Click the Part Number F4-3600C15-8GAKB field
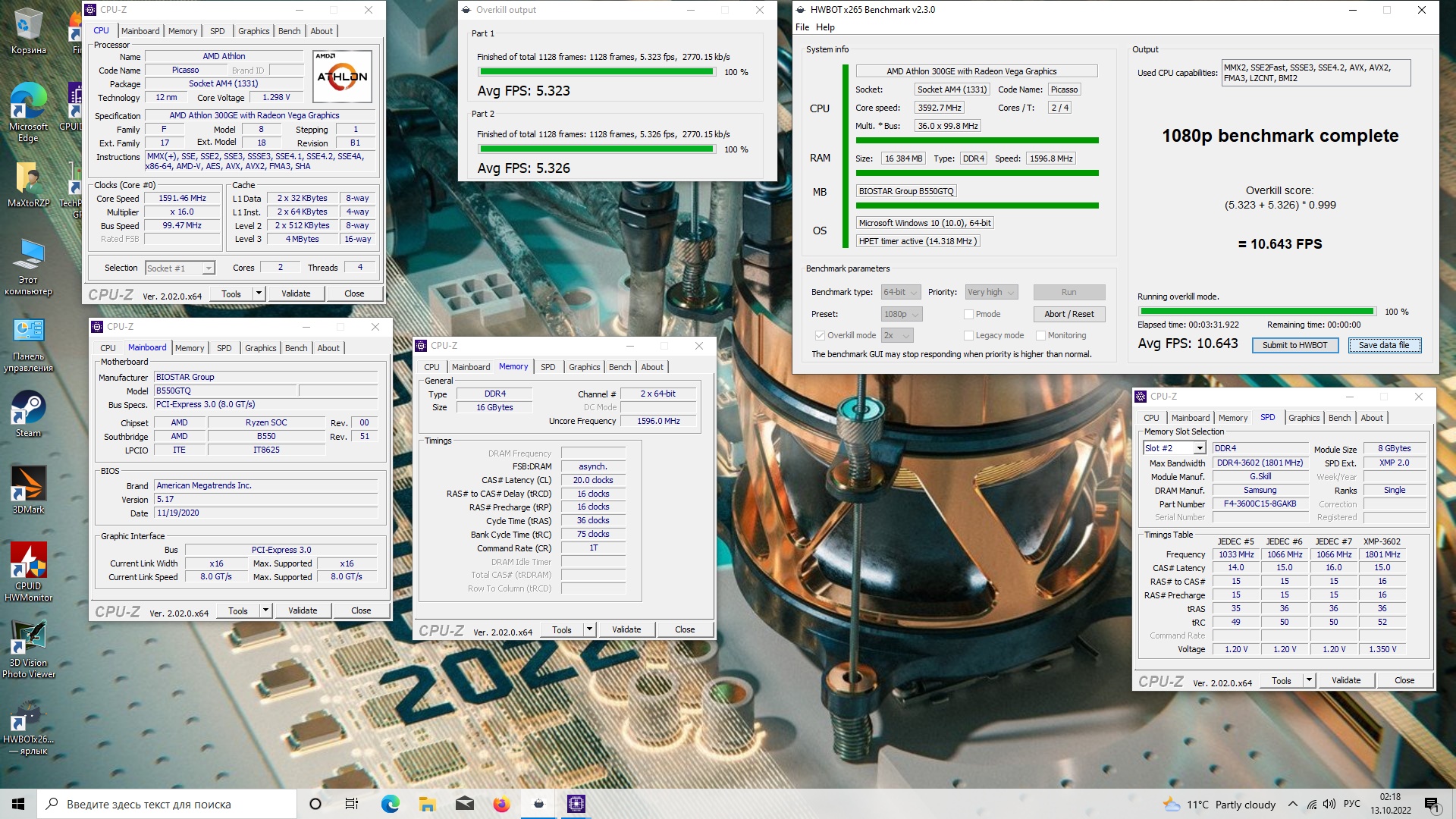 click(x=1260, y=504)
